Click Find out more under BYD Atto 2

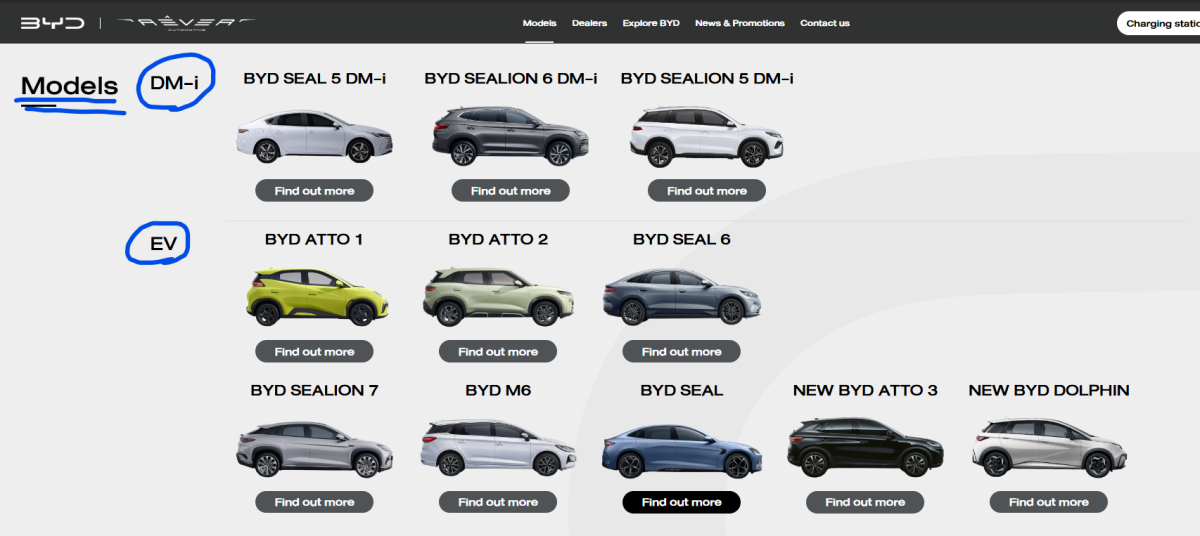coord(498,351)
